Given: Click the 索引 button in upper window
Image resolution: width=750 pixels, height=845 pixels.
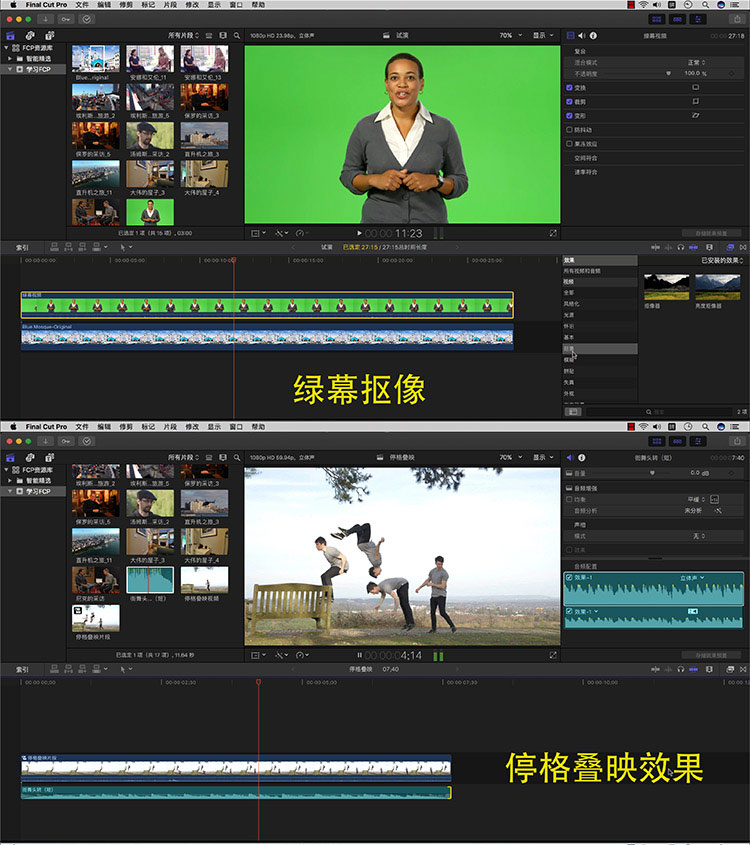Looking at the screenshot, I should pos(22,247).
